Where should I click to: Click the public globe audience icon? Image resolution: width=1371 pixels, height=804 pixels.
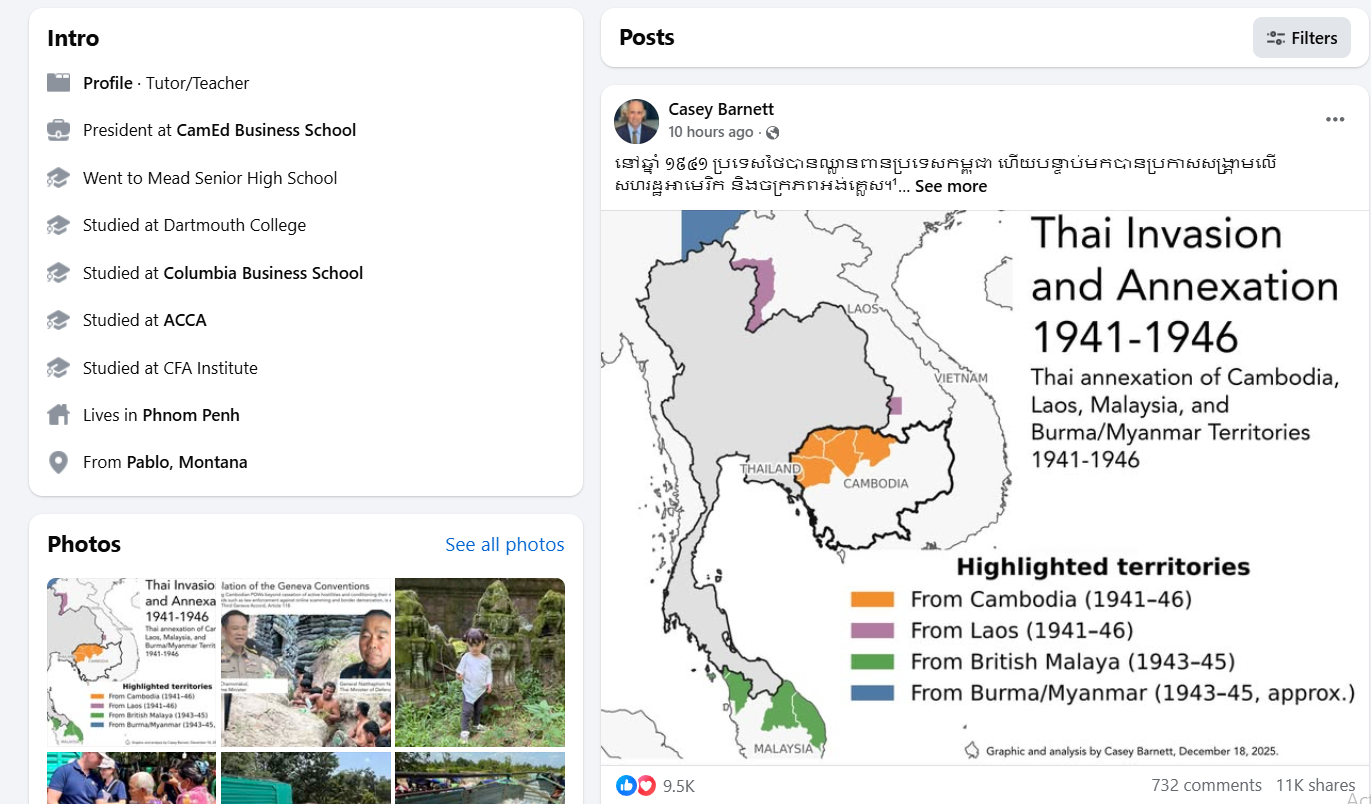772,133
